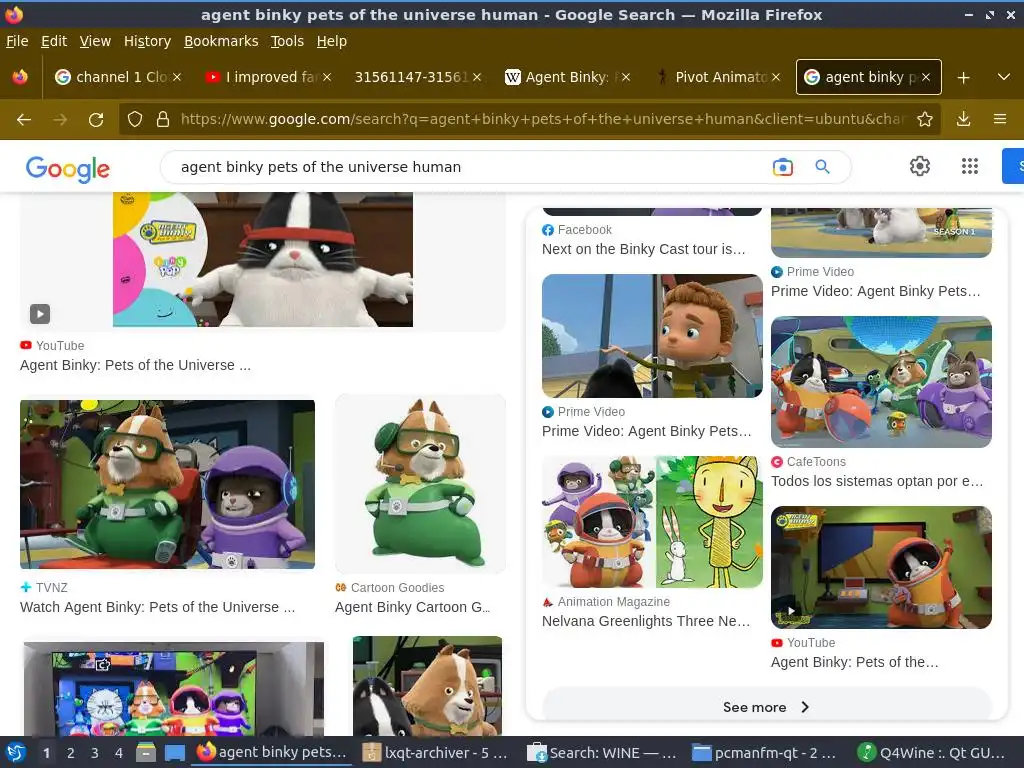Screen dimensions: 1024x768
Task: Open 'Nelvana Greenlights Three Ne' Animation Magazine link
Action: click(x=646, y=621)
